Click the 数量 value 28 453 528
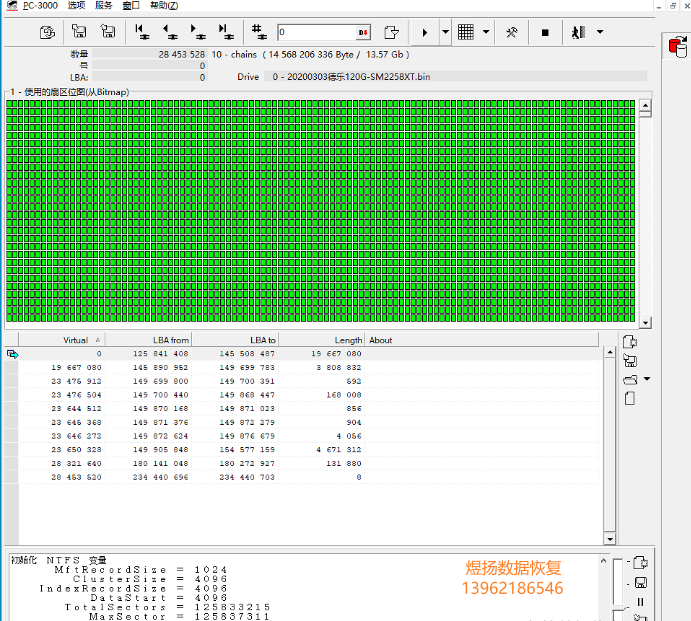The image size is (691, 621). coord(149,54)
